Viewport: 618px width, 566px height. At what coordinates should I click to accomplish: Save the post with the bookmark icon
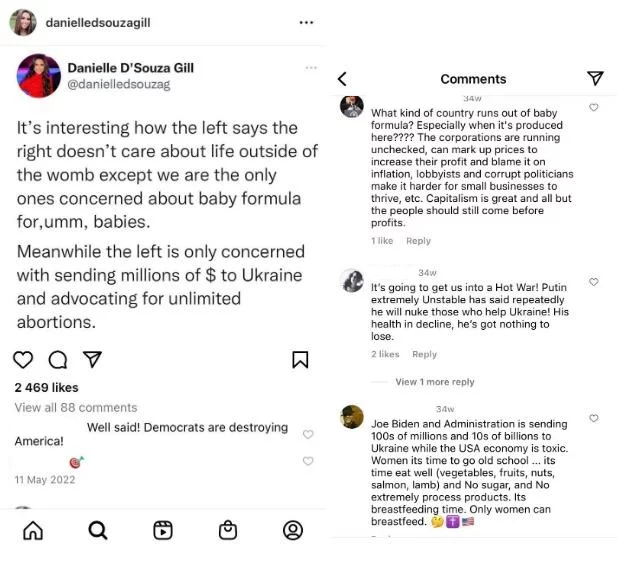[300, 359]
